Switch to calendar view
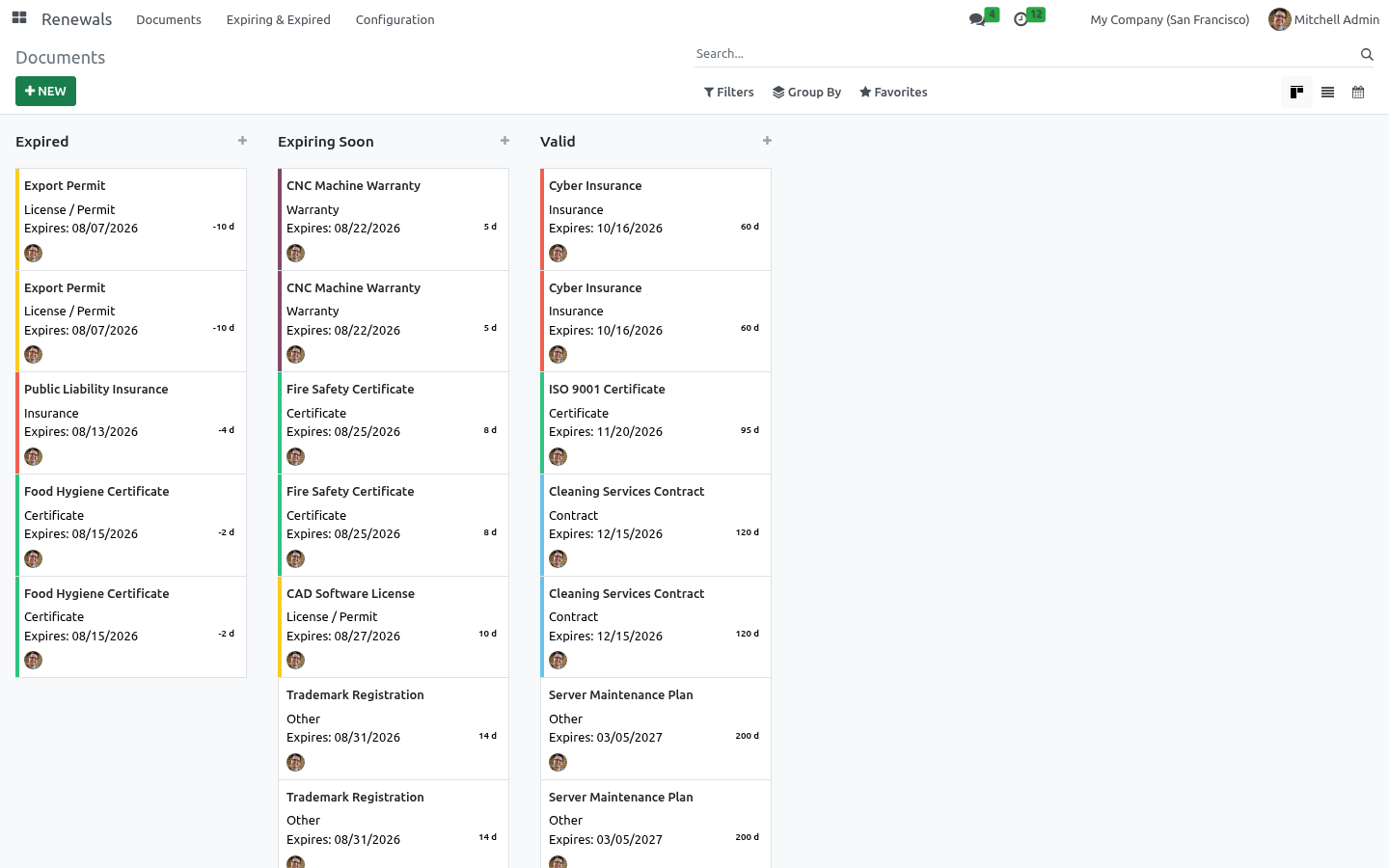 click(1358, 93)
